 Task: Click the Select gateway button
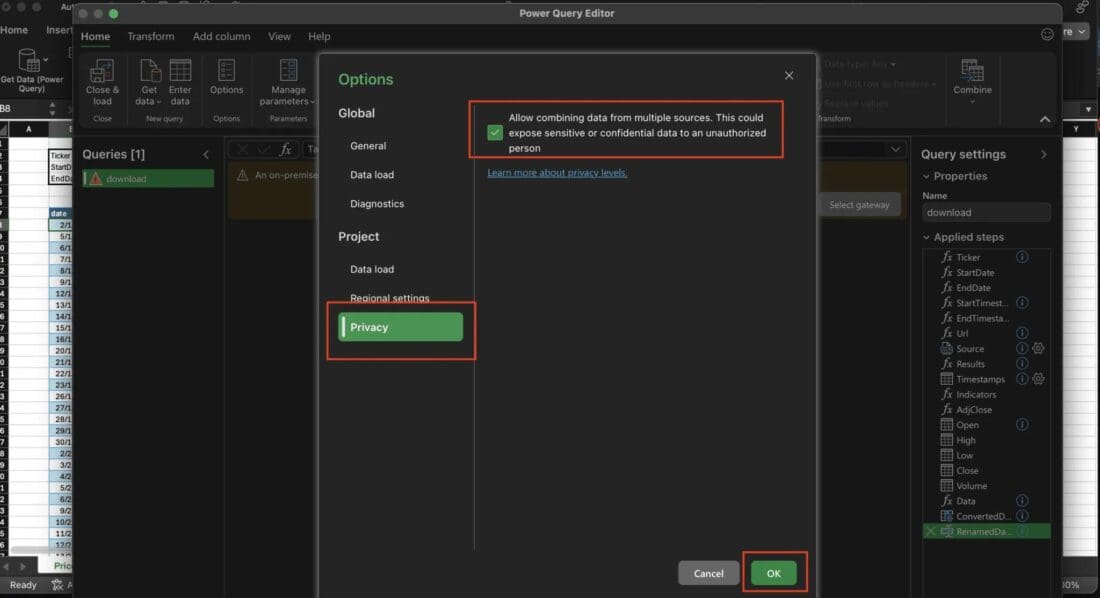point(859,205)
